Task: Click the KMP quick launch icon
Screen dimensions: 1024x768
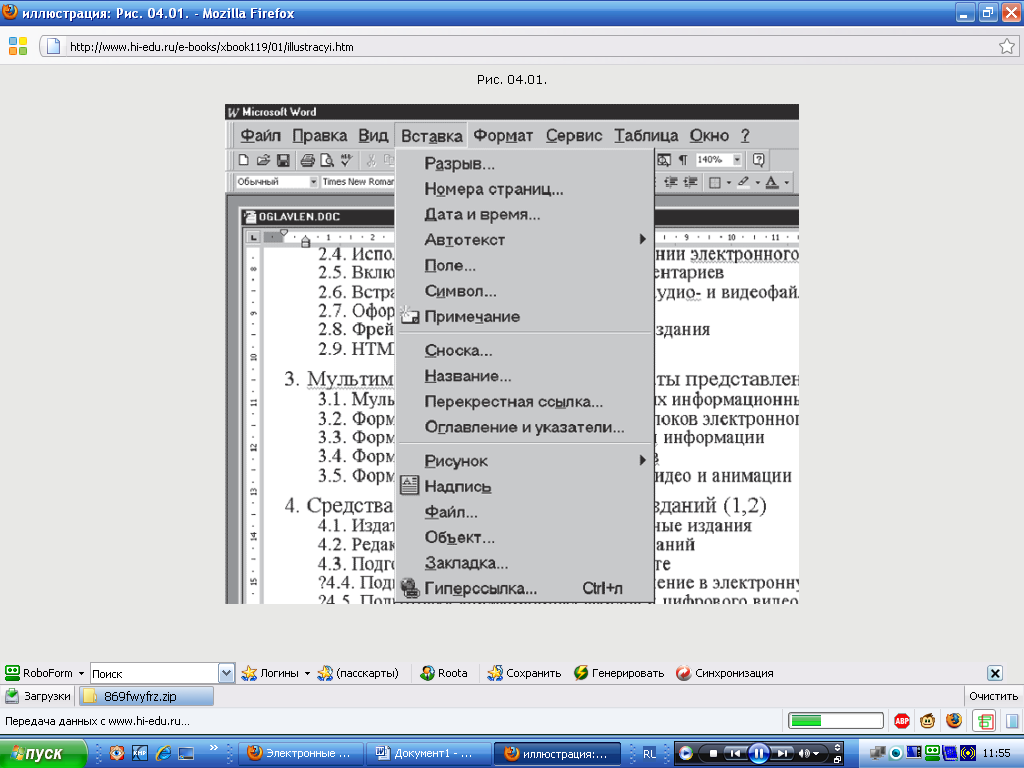Action: pyautogui.click(x=140, y=753)
